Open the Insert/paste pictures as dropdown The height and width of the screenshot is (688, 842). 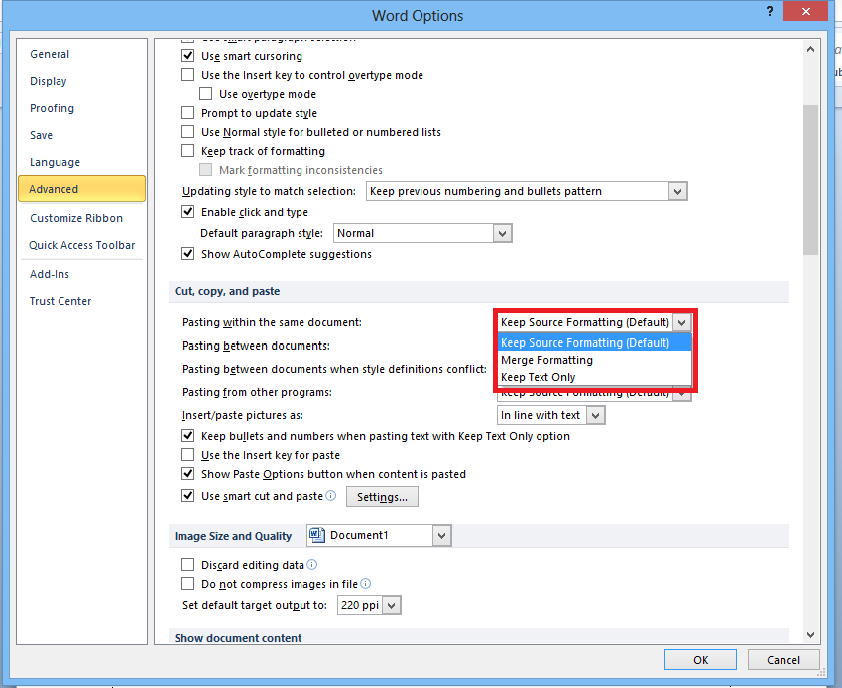596,415
